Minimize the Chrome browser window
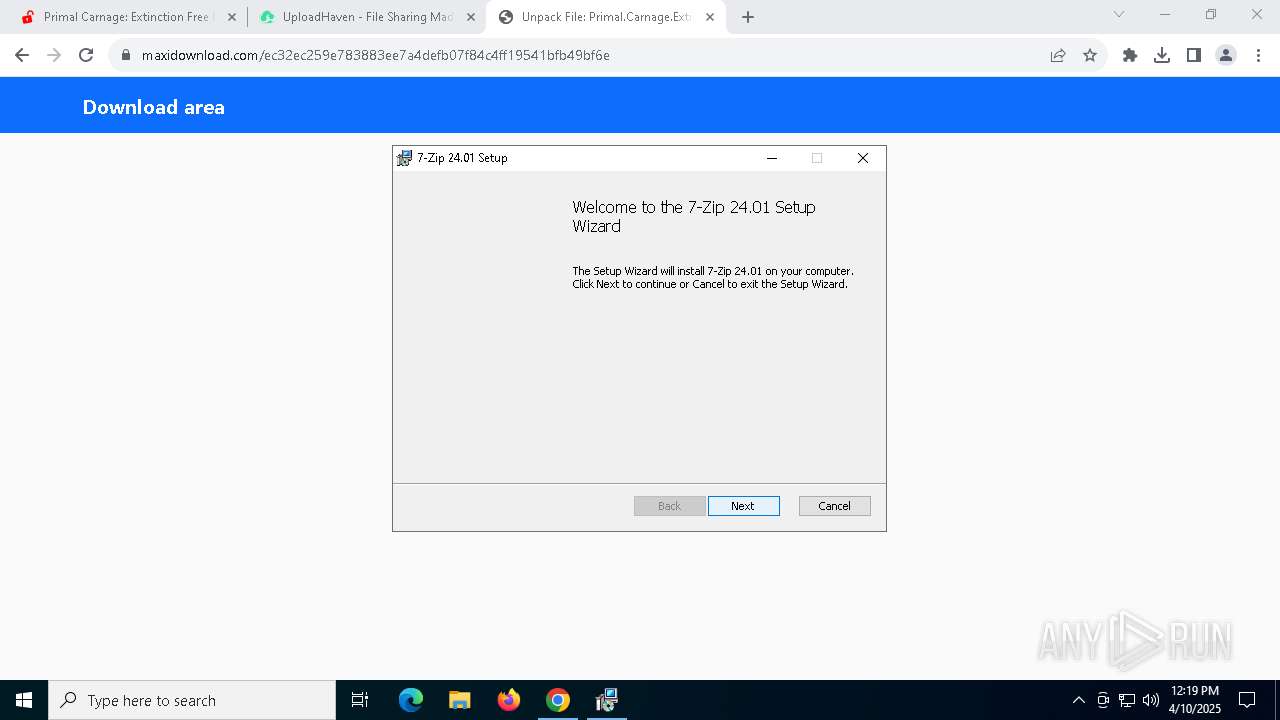 click(1165, 14)
